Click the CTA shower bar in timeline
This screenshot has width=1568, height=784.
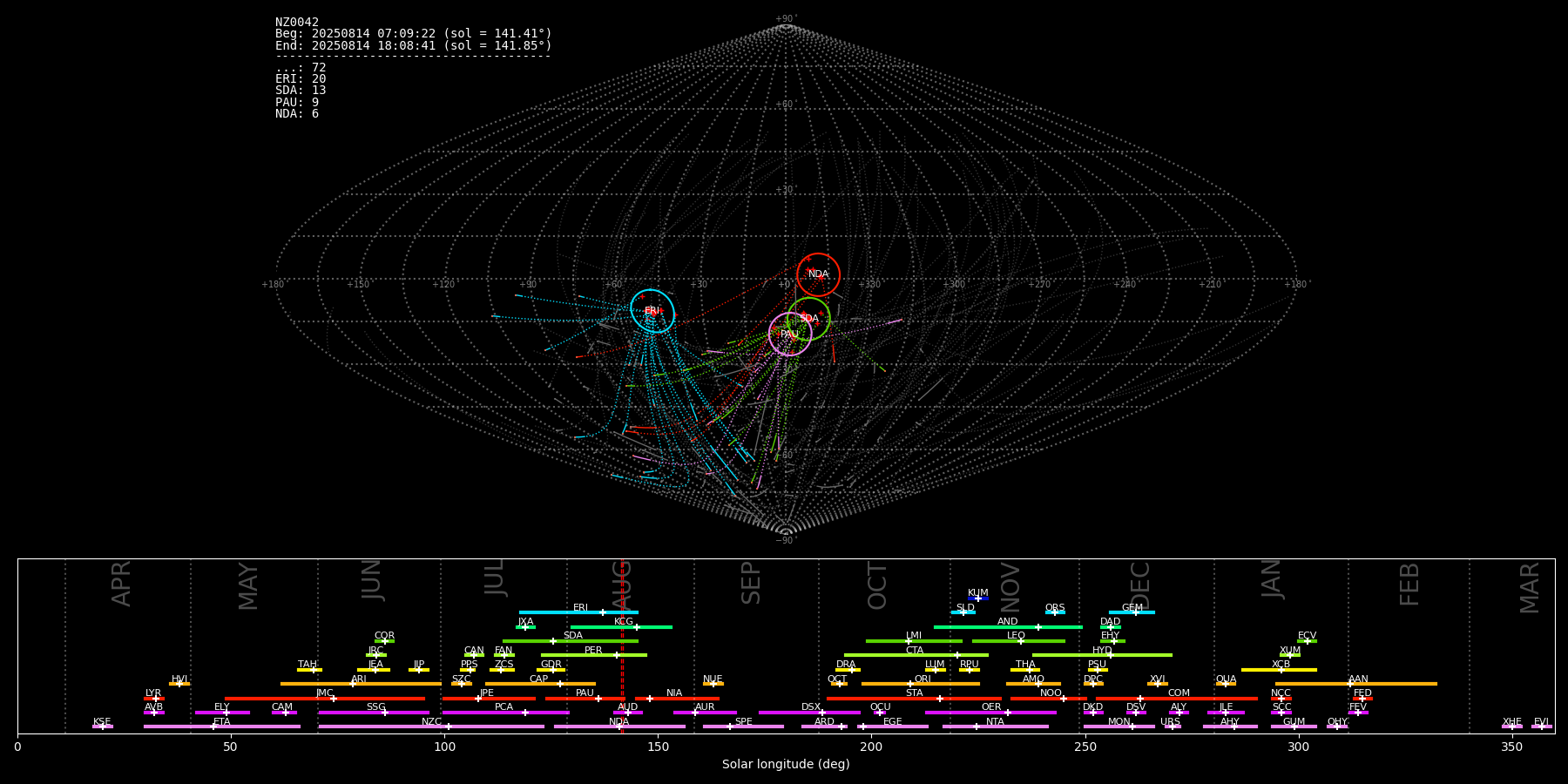point(916,655)
